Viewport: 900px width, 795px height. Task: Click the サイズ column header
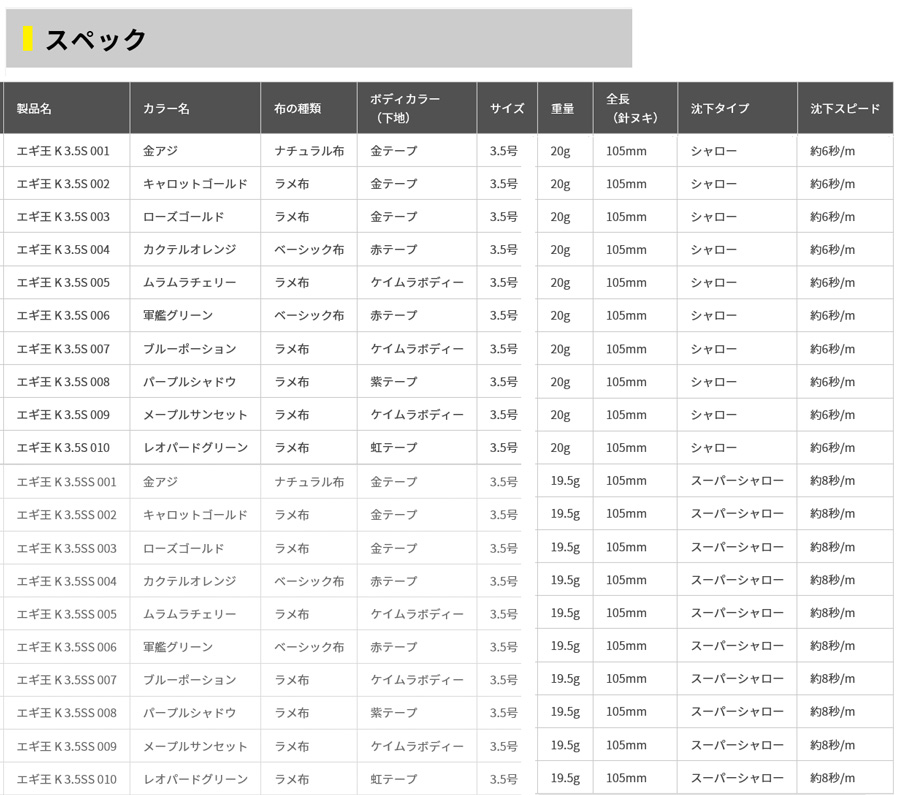pyautogui.click(x=507, y=108)
